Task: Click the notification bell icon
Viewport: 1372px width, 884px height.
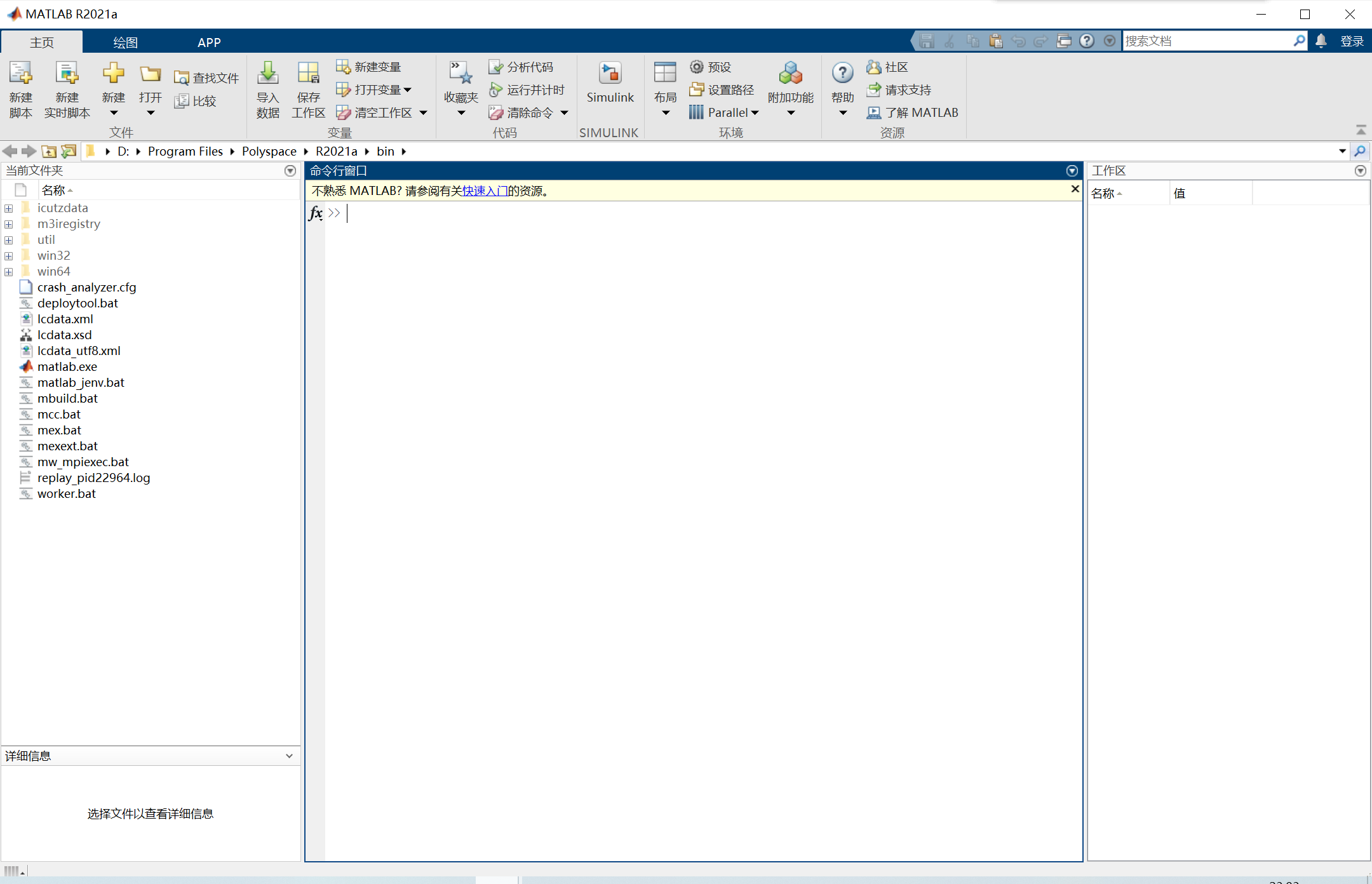Action: pos(1321,41)
